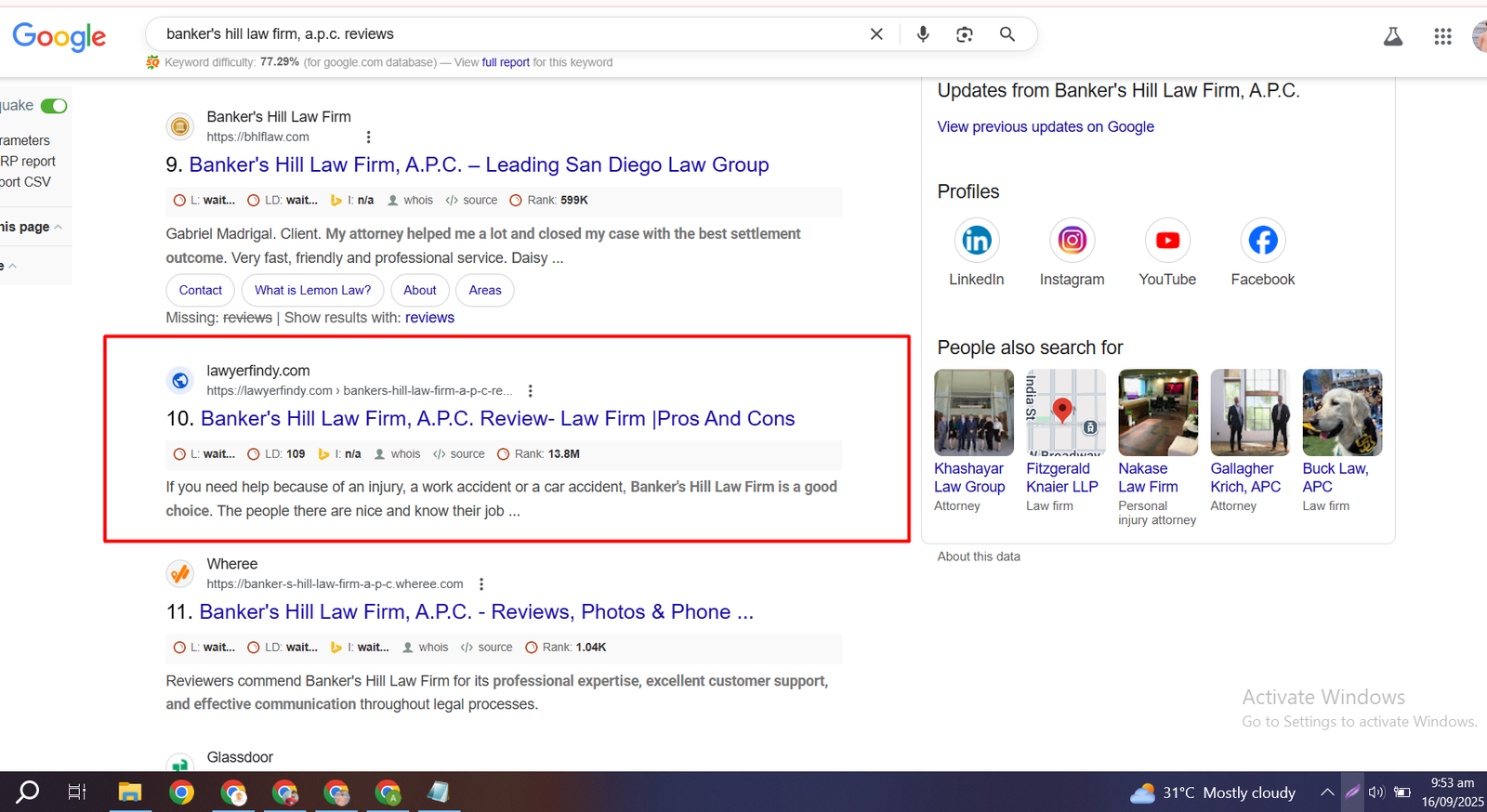The height and width of the screenshot is (812, 1487).
Task: Open File Explorer from the taskbar
Action: pyautogui.click(x=129, y=792)
